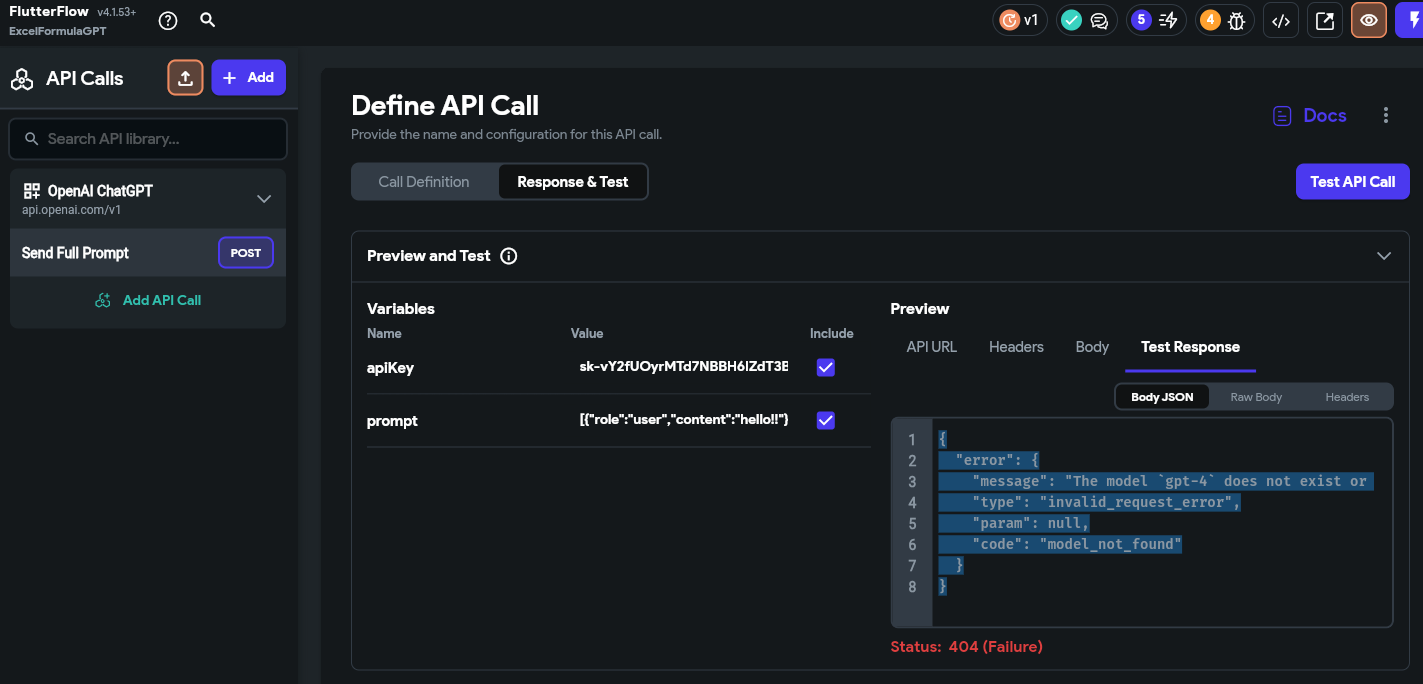Select the Test Response tab
The image size is (1423, 684).
1190,347
